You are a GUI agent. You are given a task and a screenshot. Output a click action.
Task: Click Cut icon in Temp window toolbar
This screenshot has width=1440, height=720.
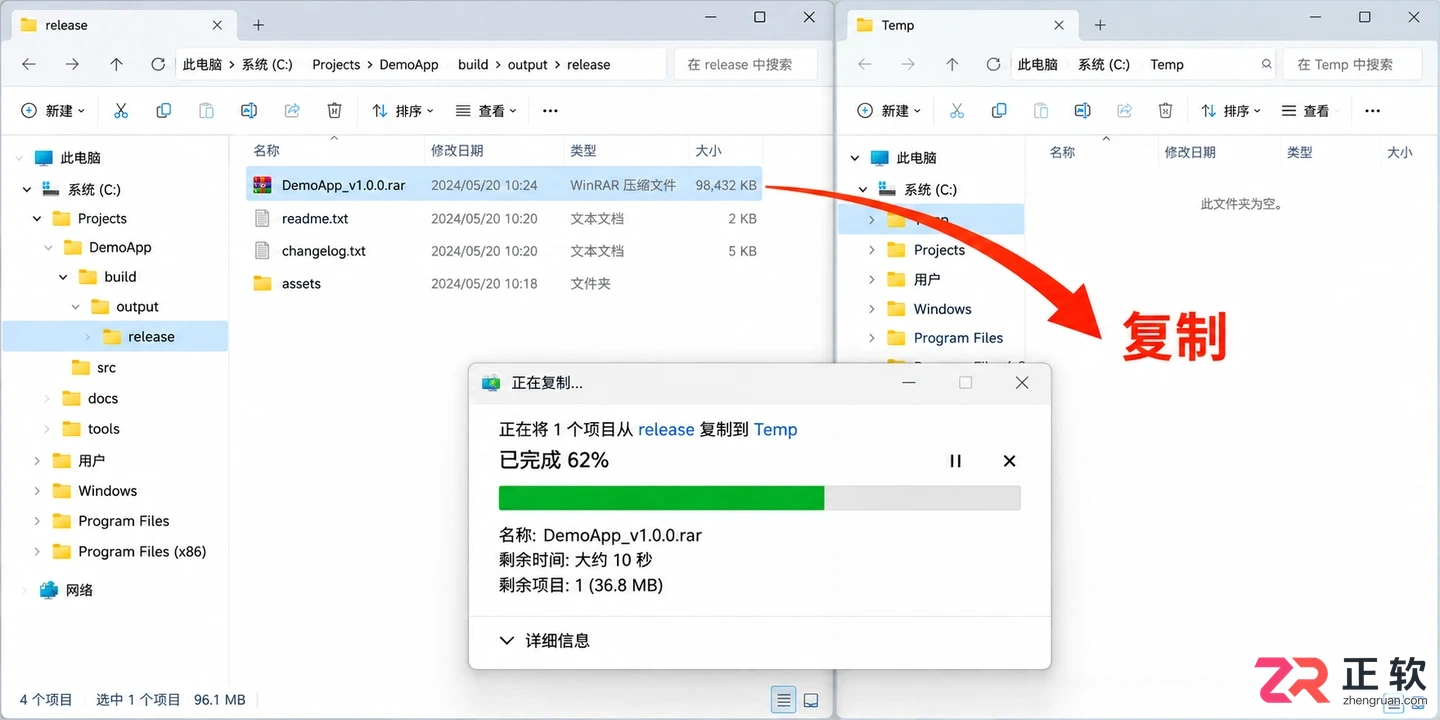(x=957, y=111)
